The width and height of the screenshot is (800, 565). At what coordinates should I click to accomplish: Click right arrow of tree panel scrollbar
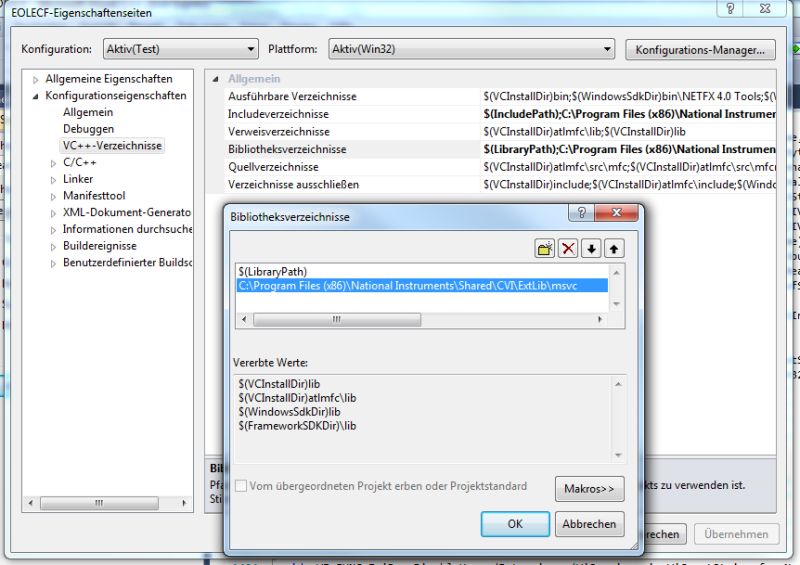point(184,503)
